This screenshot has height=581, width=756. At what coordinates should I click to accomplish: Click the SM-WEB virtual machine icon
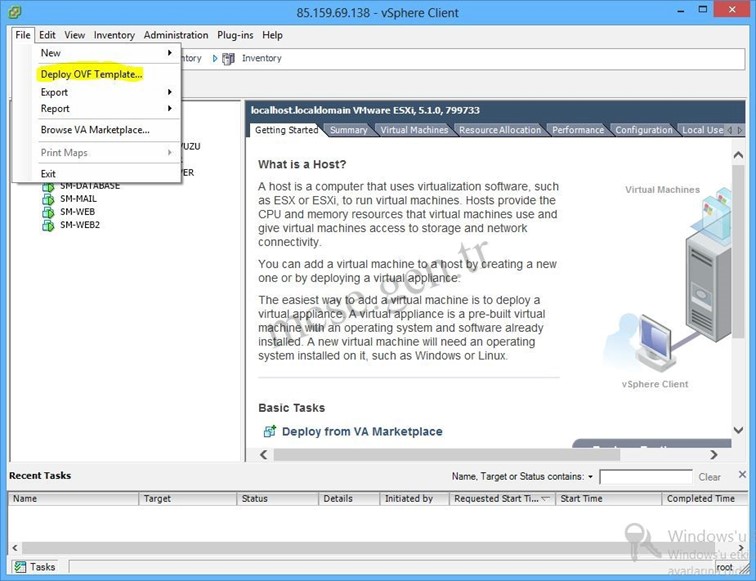48,212
